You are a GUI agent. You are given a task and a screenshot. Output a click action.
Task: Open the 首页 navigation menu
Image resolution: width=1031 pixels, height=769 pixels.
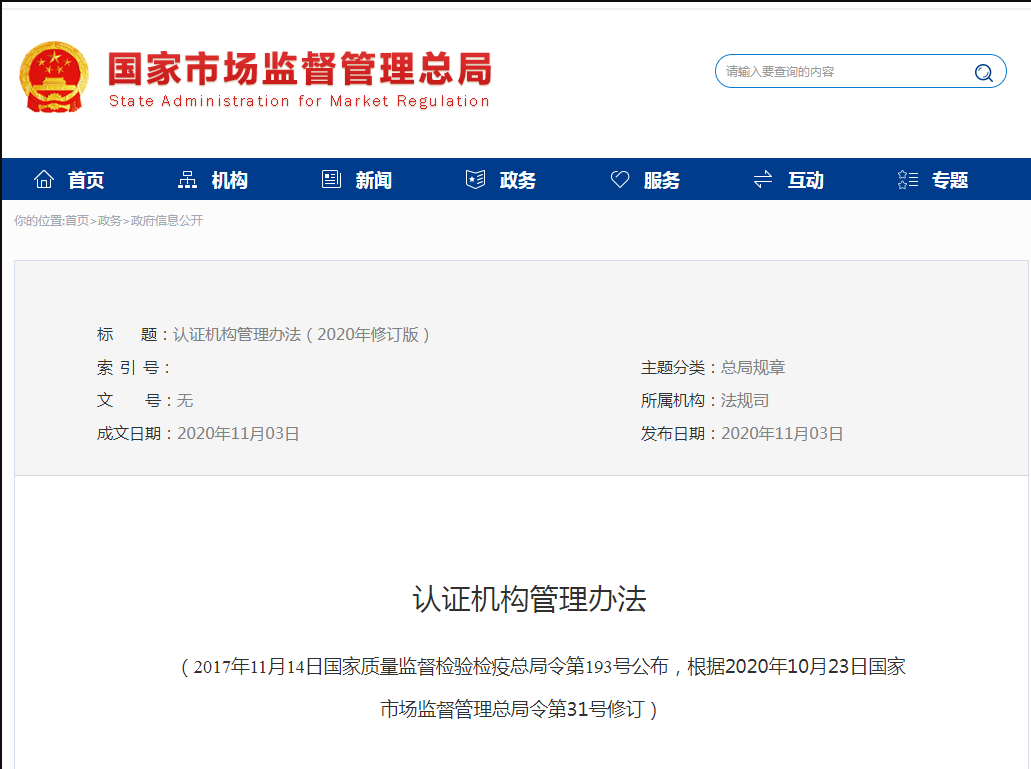pyautogui.click(x=88, y=179)
